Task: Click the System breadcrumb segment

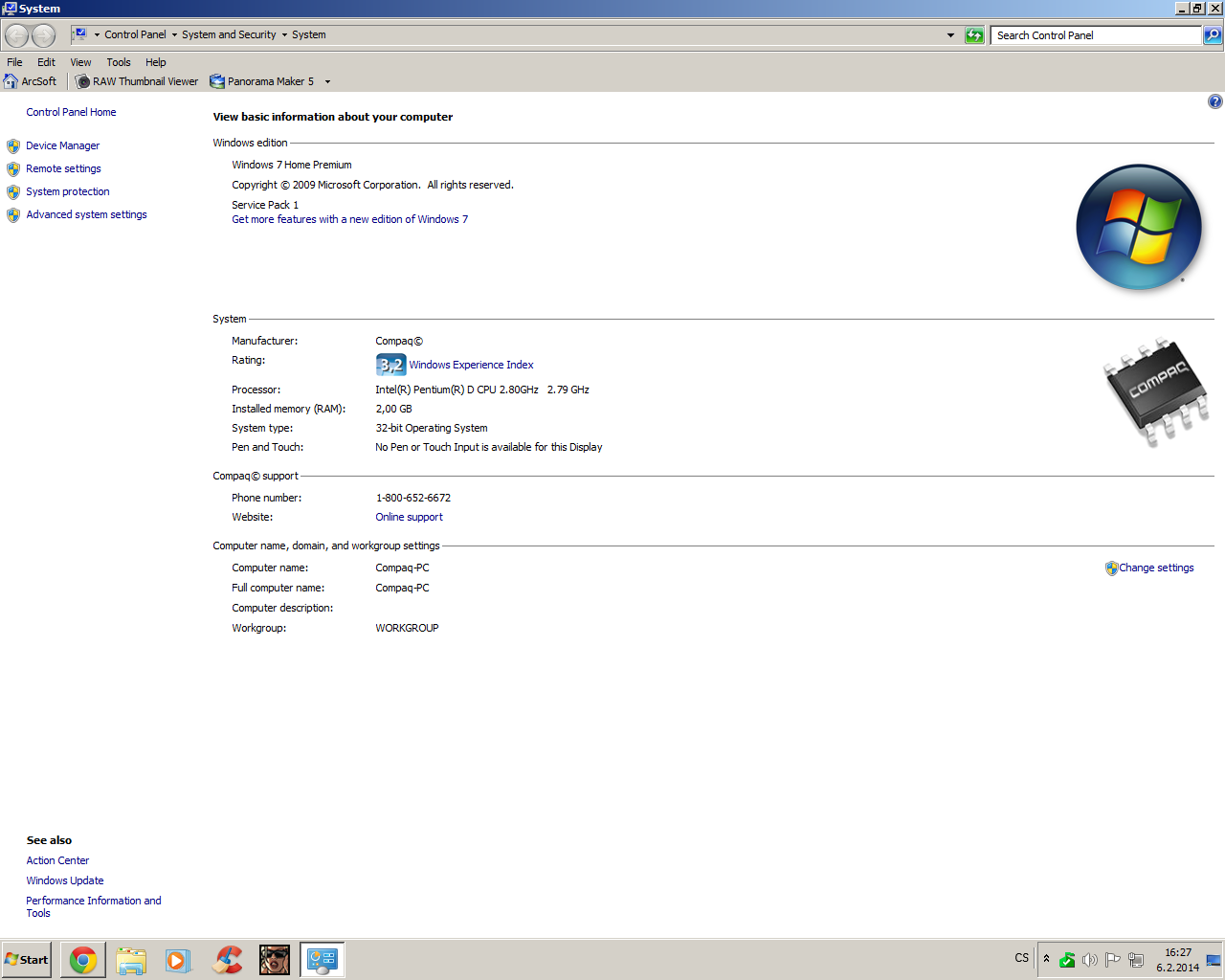Action: (x=309, y=34)
